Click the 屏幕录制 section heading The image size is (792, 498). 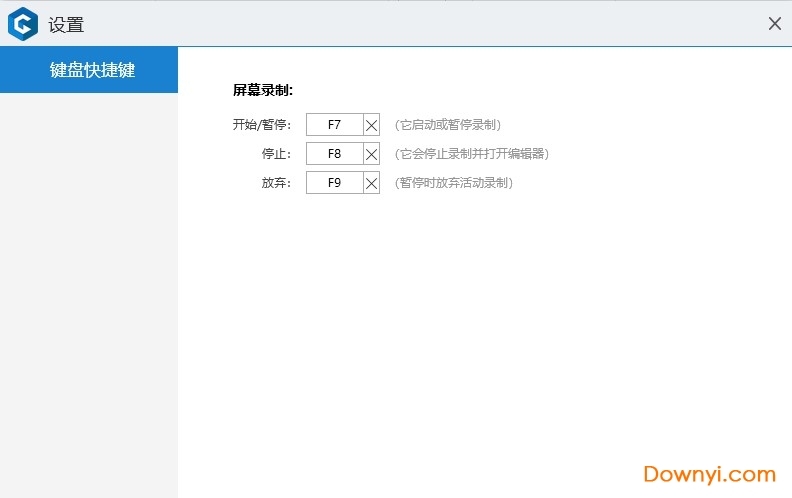tap(262, 90)
